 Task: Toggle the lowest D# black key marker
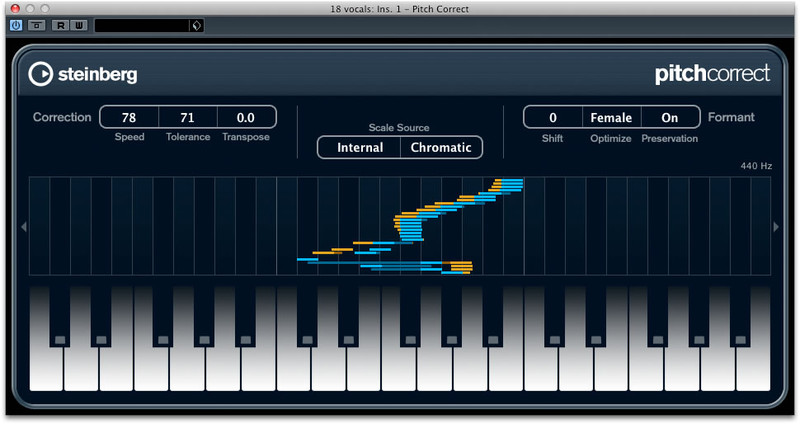[102, 340]
